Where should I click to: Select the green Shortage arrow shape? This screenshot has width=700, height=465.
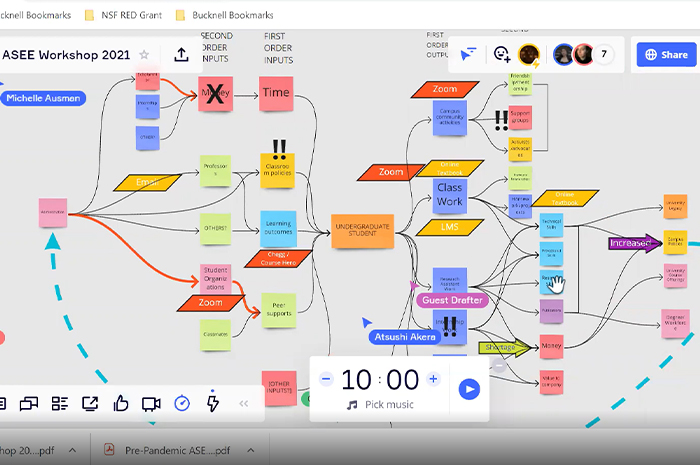[504, 348]
